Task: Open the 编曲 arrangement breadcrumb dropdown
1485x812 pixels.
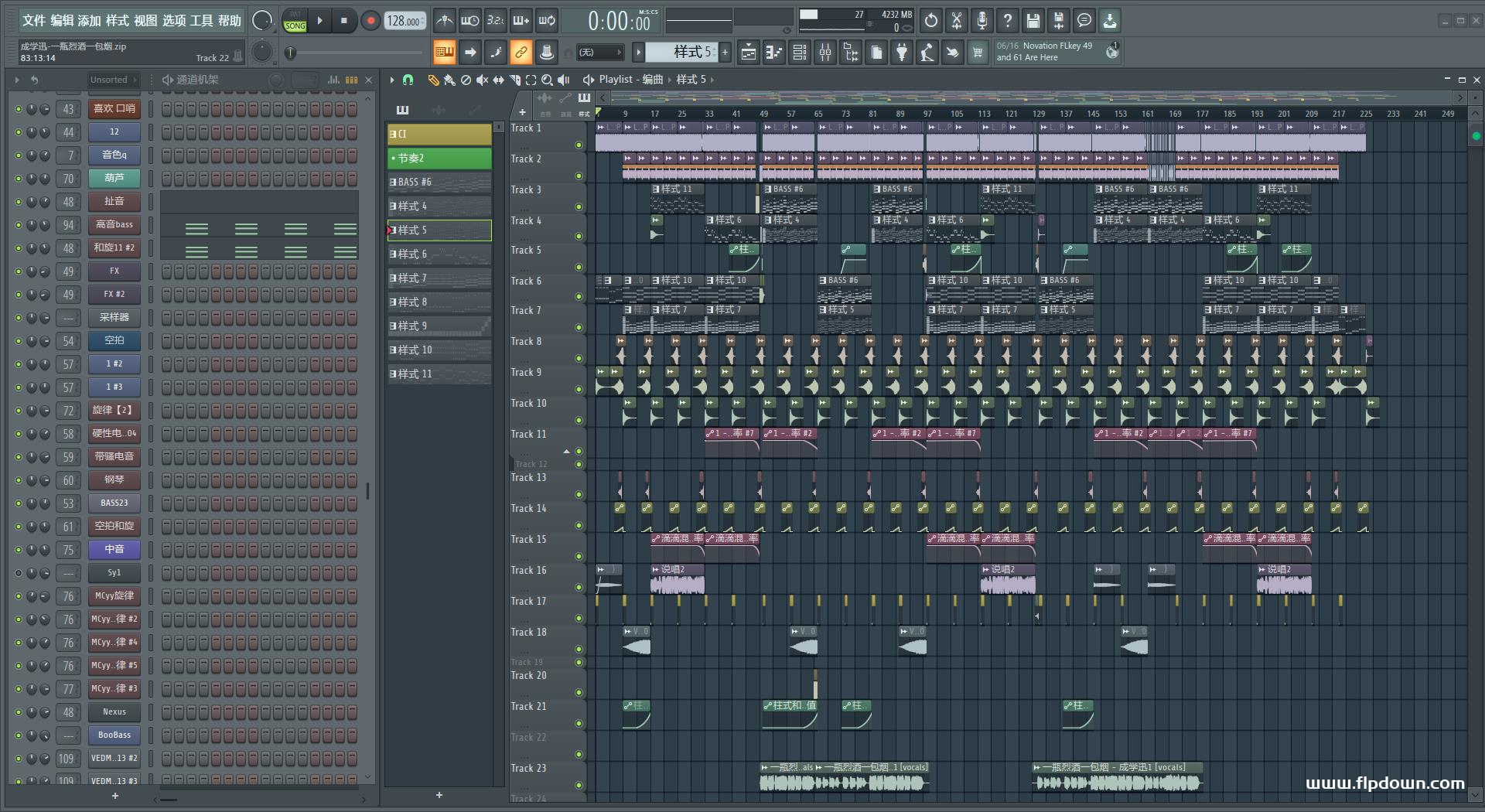Action: (x=653, y=80)
